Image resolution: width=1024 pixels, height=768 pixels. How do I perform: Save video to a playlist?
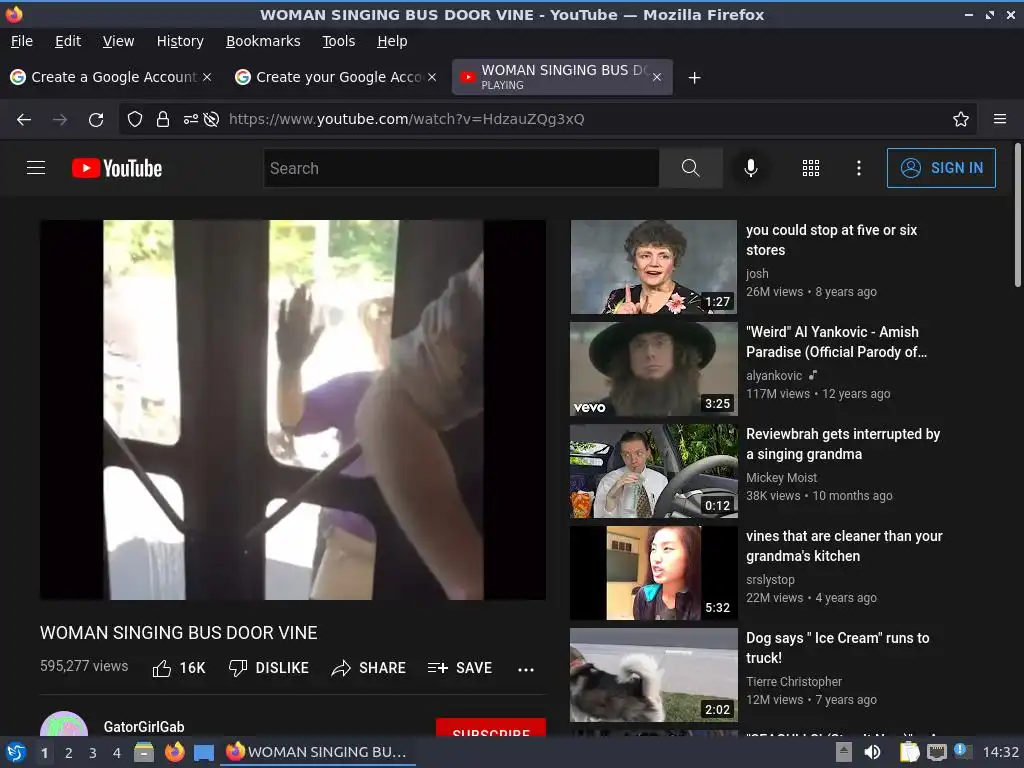tap(460, 667)
